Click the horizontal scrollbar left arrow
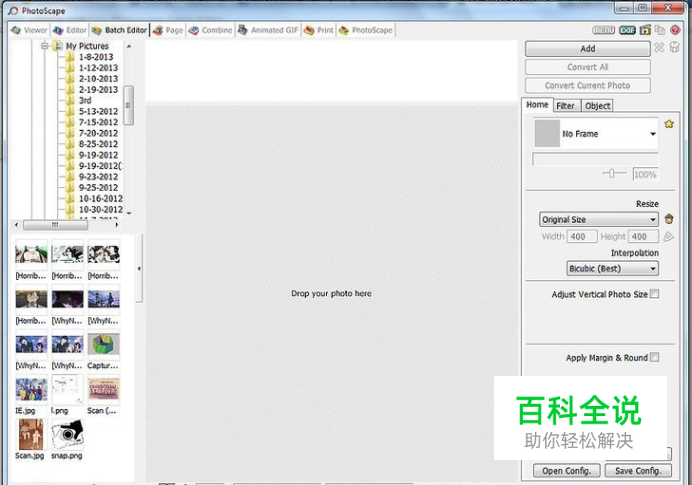692x485 pixels. [x=16, y=225]
